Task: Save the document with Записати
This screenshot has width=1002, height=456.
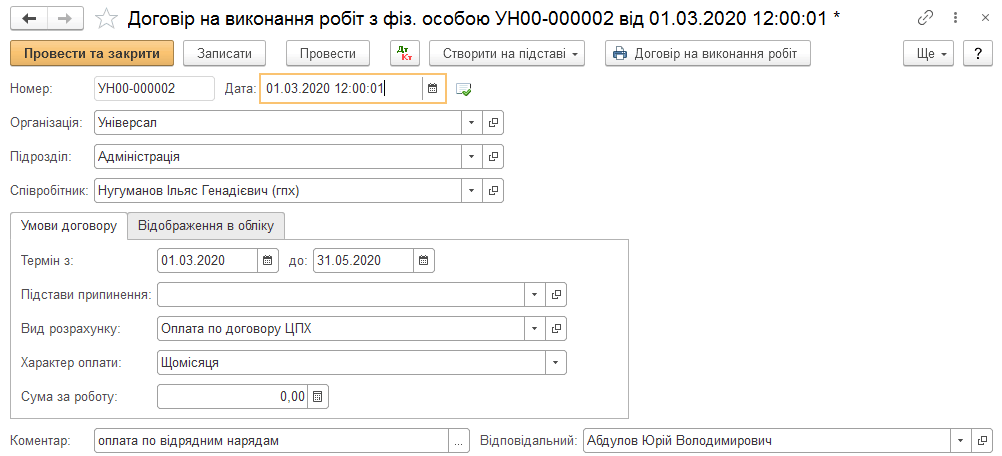Action: click(x=224, y=54)
